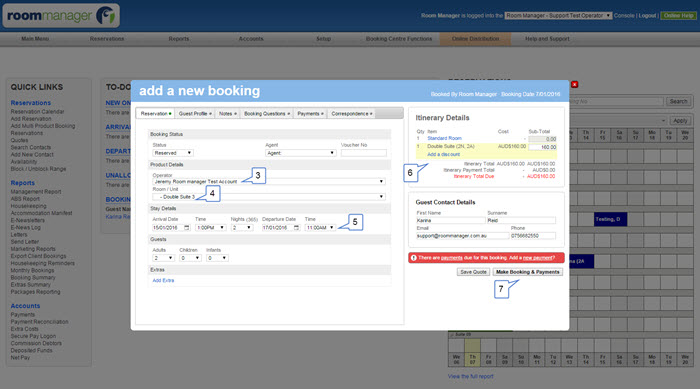Open Commission Debtors quick link
This screenshot has width=700, height=389.
pyautogui.click(x=36, y=343)
